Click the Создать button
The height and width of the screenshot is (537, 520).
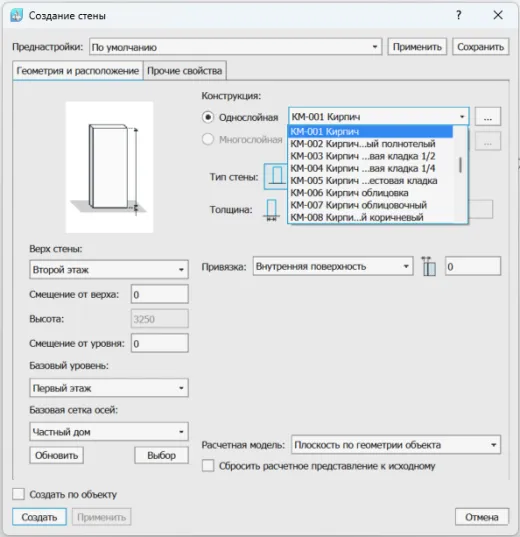click(x=39, y=517)
